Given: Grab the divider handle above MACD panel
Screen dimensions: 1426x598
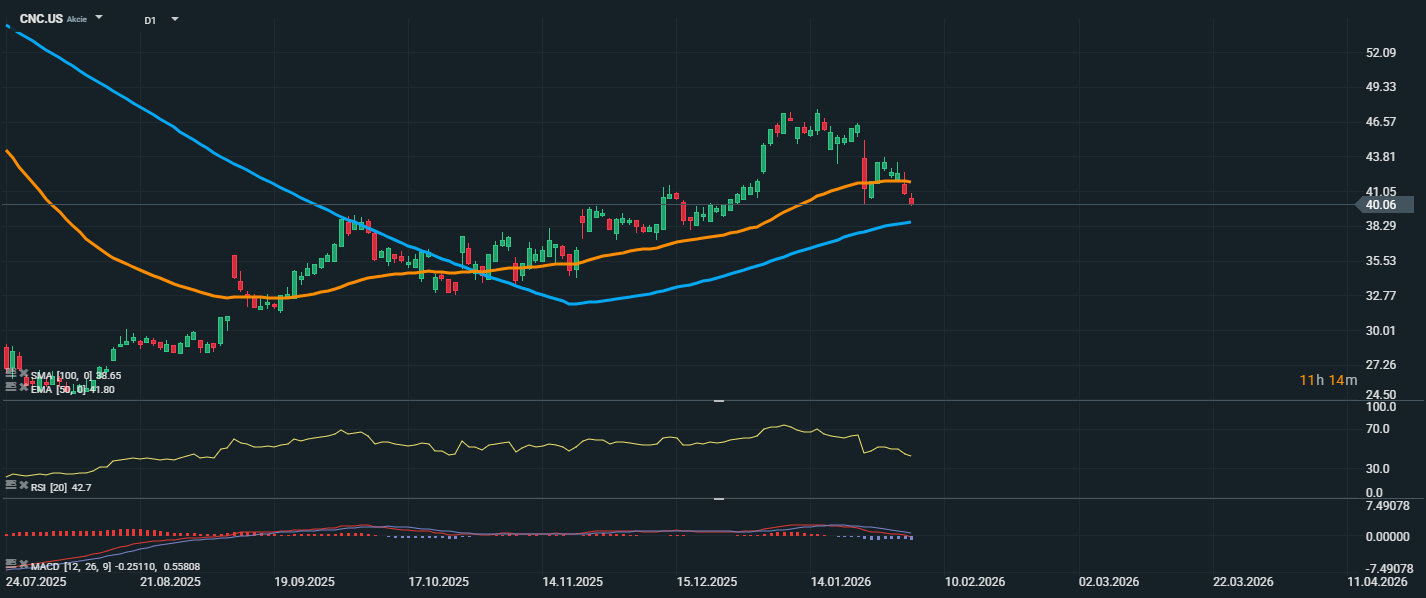Looking at the screenshot, I should (718, 498).
